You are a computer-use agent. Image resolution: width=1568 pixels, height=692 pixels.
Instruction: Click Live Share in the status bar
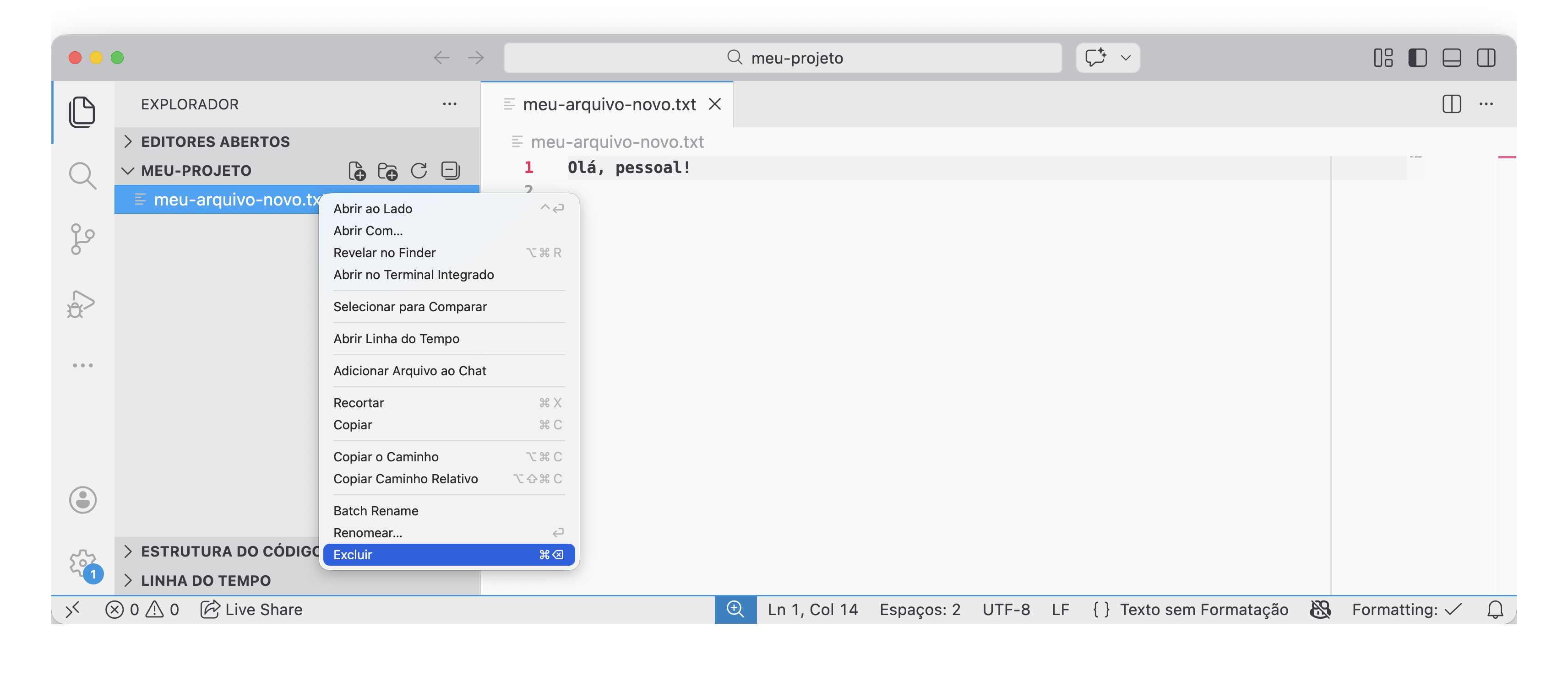[x=252, y=609]
